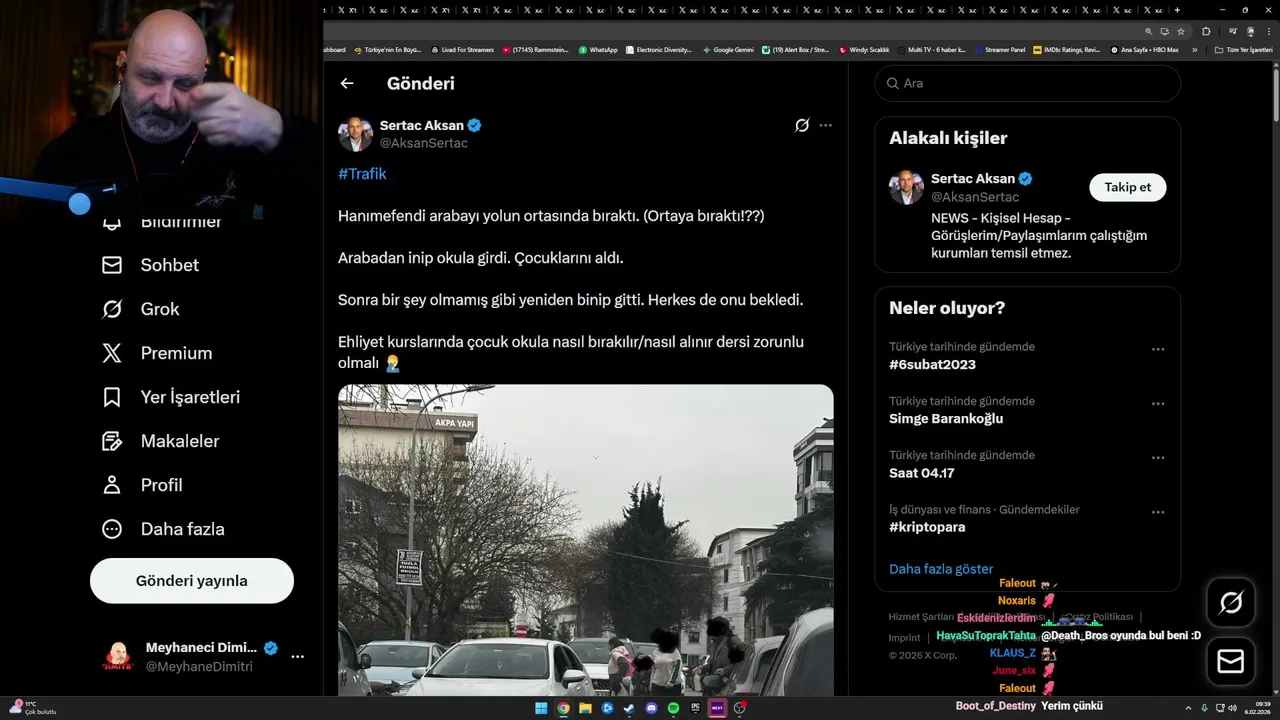Open Windows Start menu
This screenshot has width=1280, height=720.
click(541, 708)
